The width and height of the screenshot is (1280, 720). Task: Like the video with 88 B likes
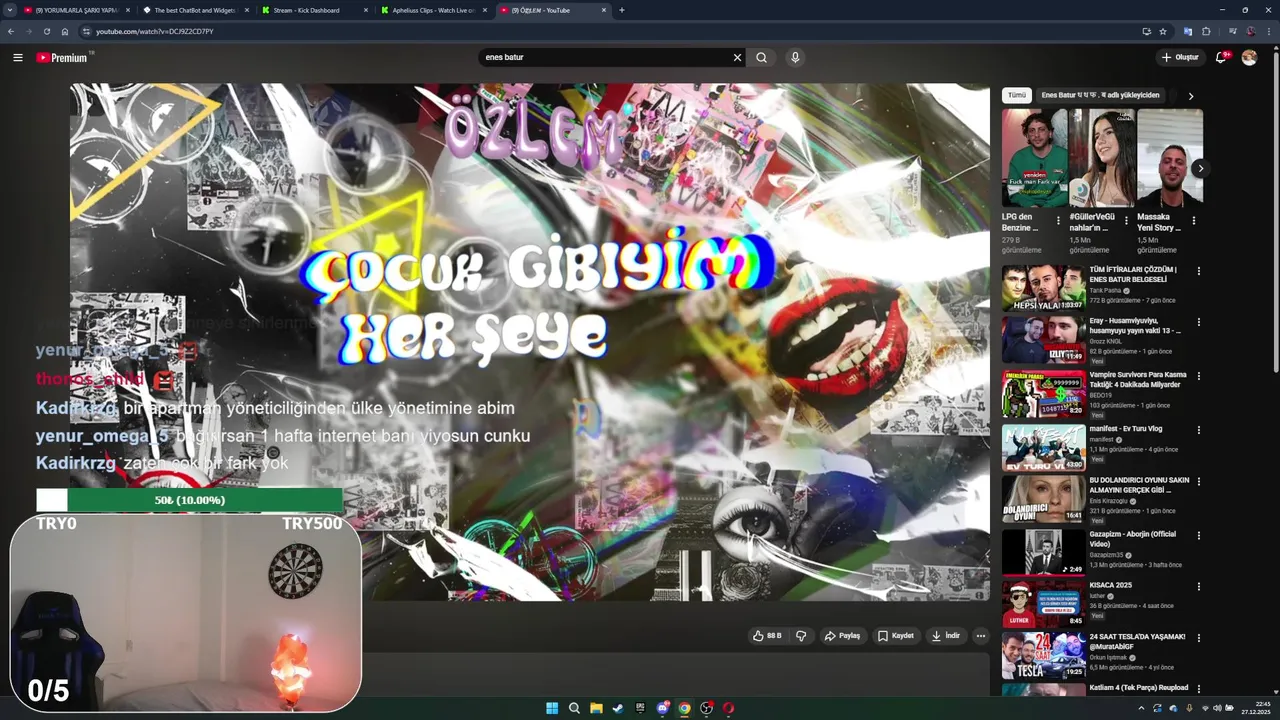pyautogui.click(x=767, y=635)
